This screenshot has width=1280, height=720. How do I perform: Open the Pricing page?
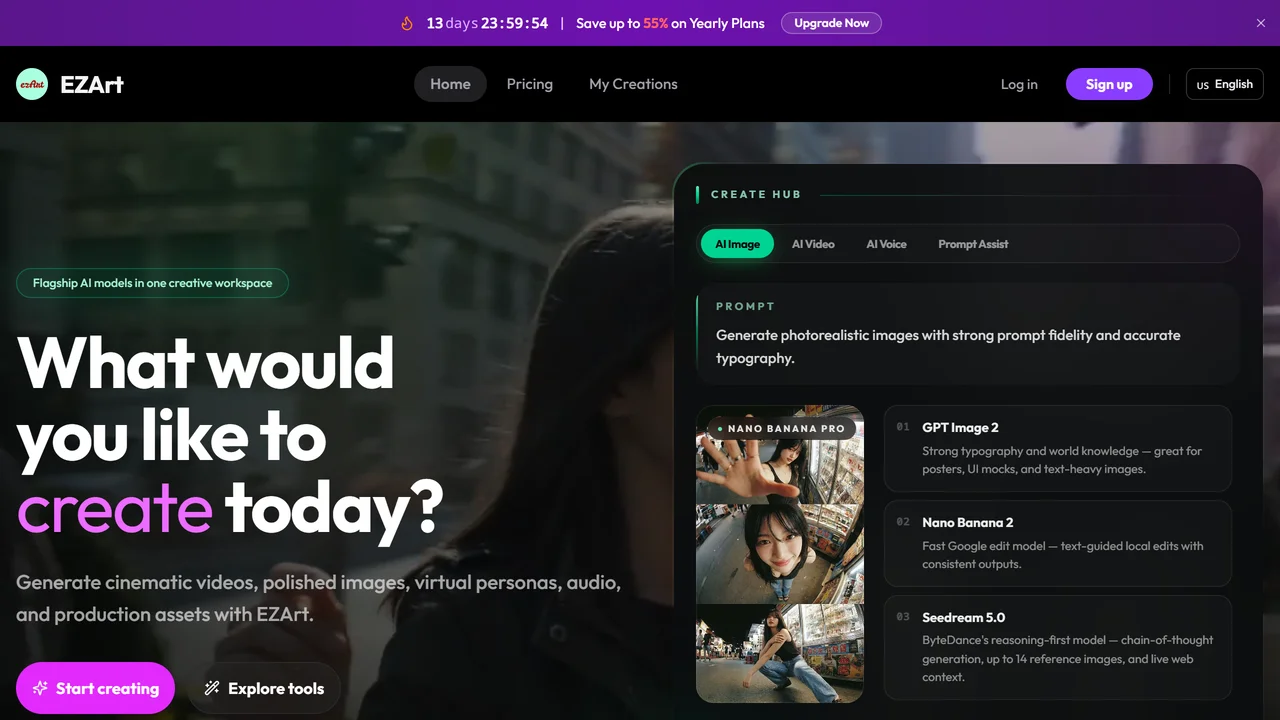point(530,84)
